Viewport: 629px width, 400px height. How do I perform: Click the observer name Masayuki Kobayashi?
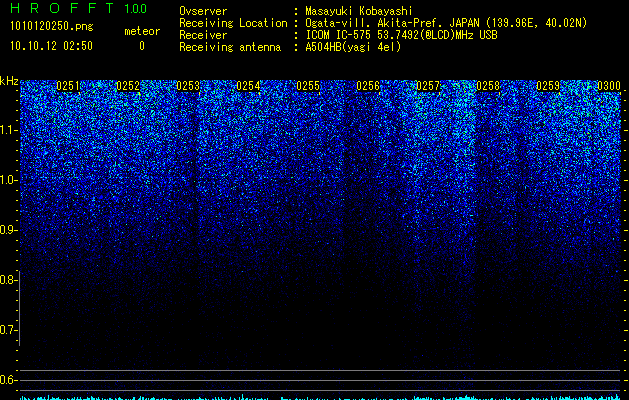(x=359, y=11)
